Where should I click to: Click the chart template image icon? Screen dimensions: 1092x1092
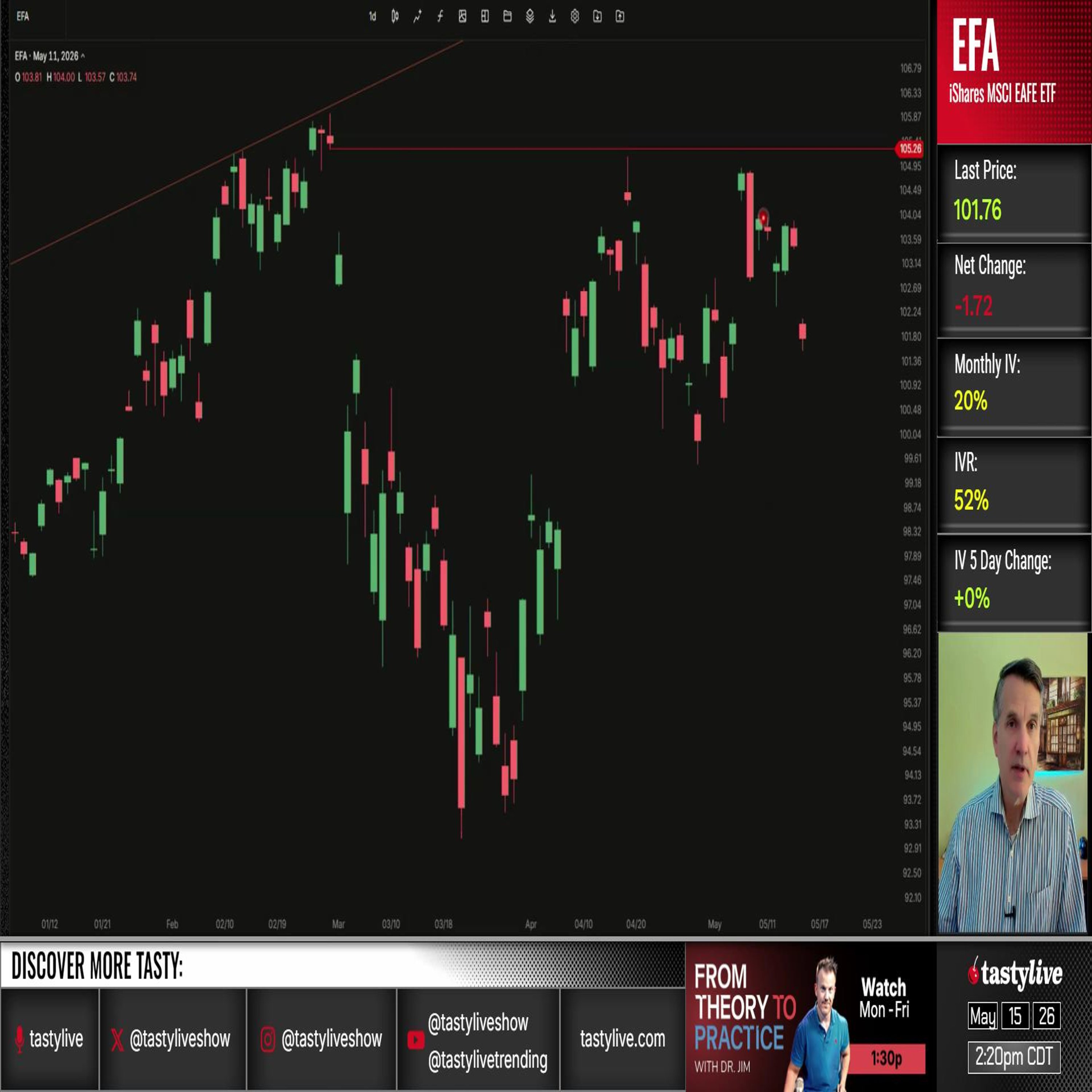(x=462, y=16)
